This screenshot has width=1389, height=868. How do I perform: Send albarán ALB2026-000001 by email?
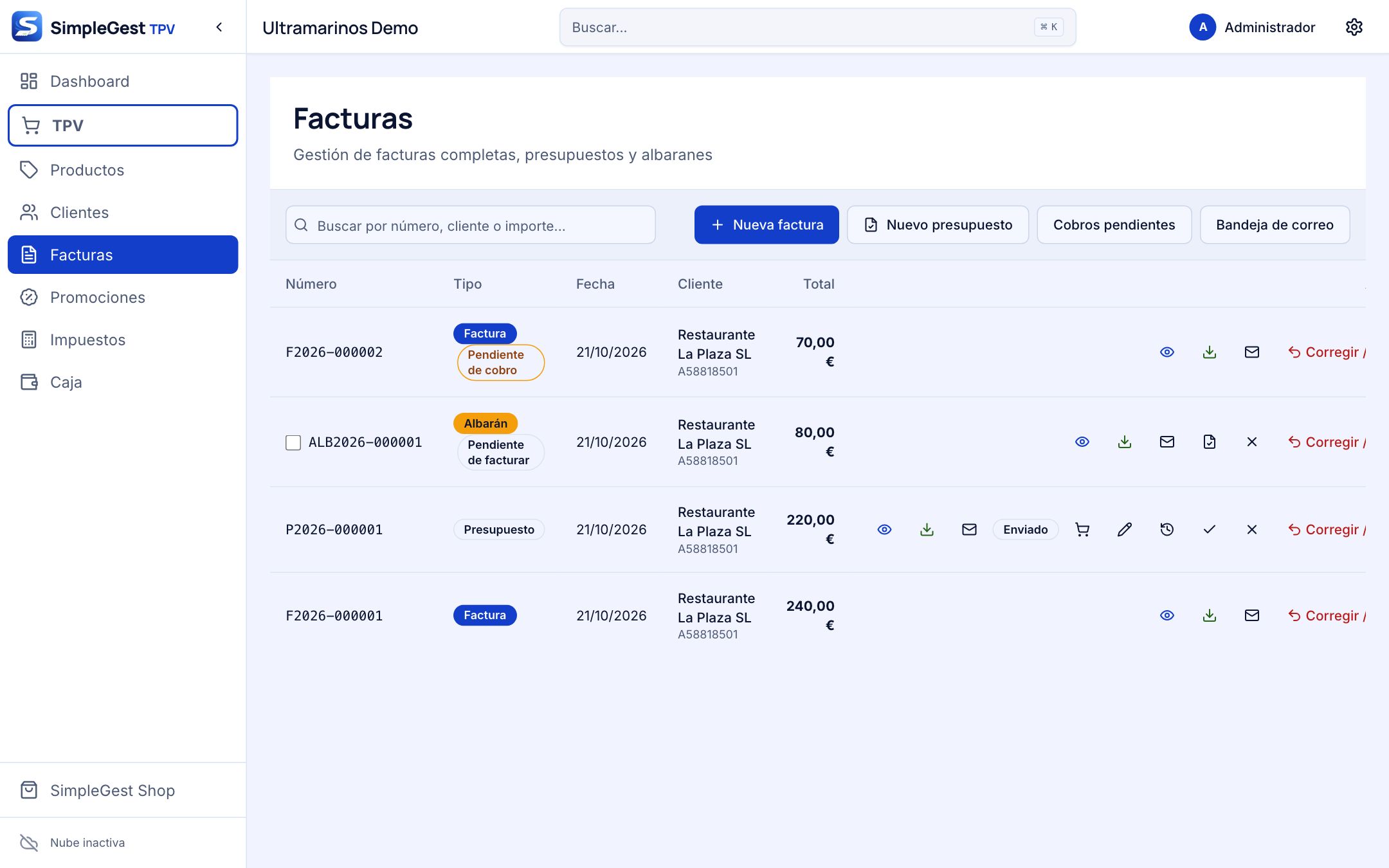click(x=1167, y=442)
